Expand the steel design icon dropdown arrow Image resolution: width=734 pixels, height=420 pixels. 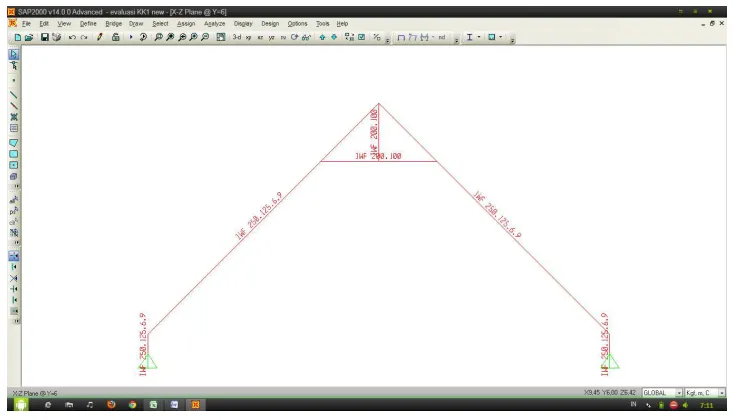coord(479,37)
